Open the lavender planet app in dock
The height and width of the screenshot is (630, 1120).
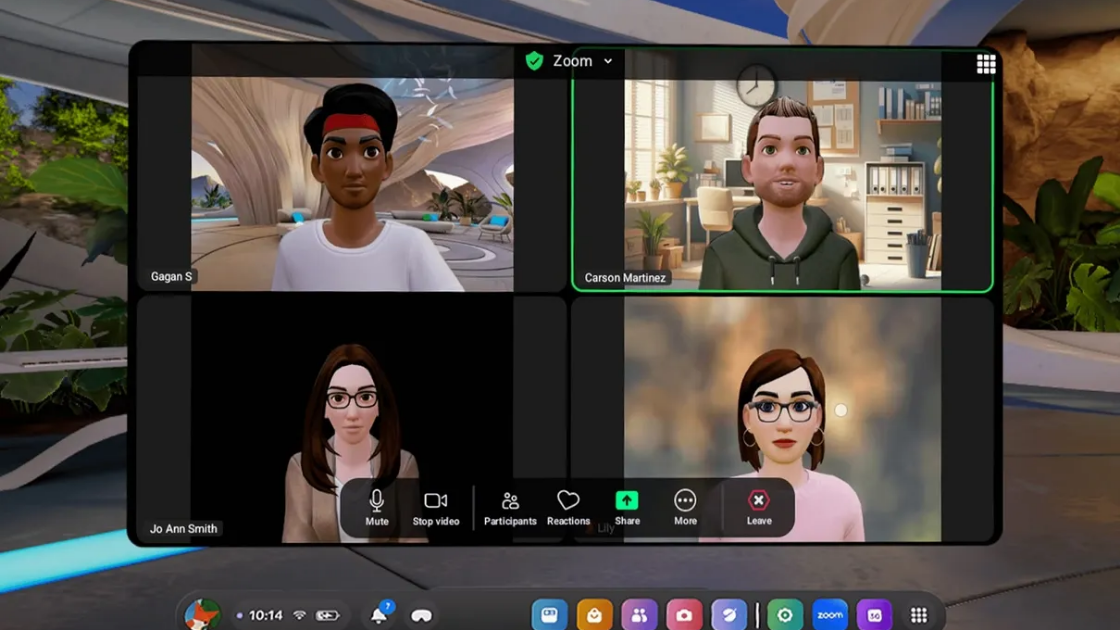(x=729, y=615)
